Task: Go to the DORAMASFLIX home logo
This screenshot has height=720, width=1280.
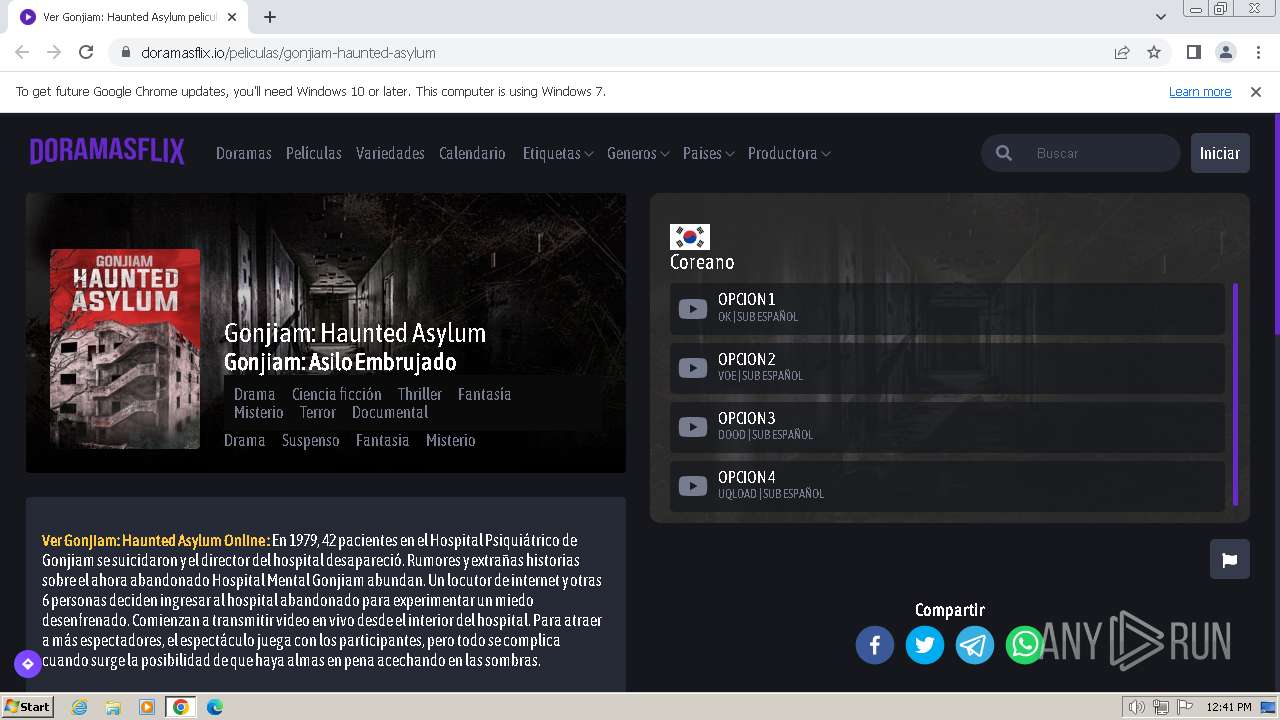Action: point(107,152)
